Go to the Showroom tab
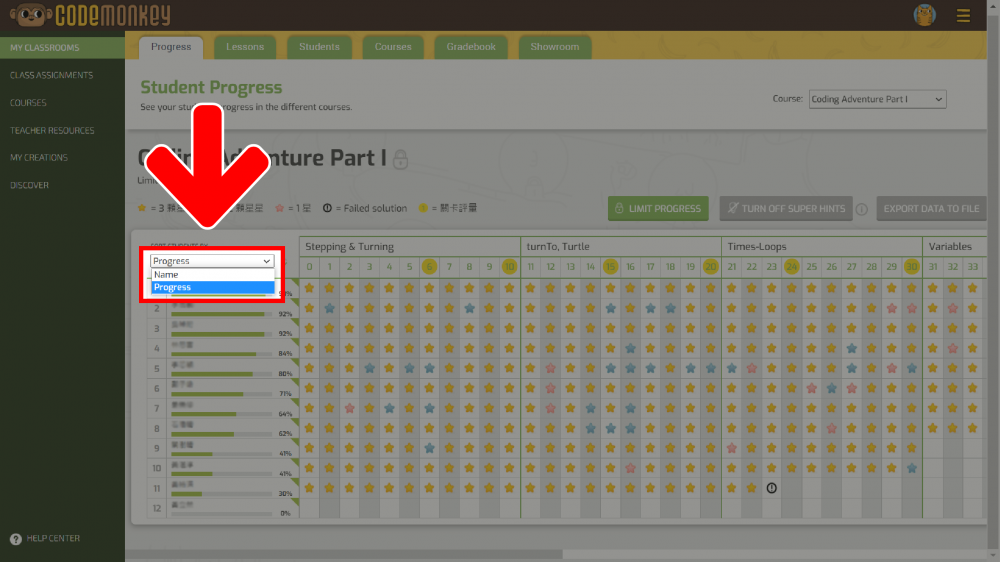The image size is (1000, 562). click(x=555, y=47)
